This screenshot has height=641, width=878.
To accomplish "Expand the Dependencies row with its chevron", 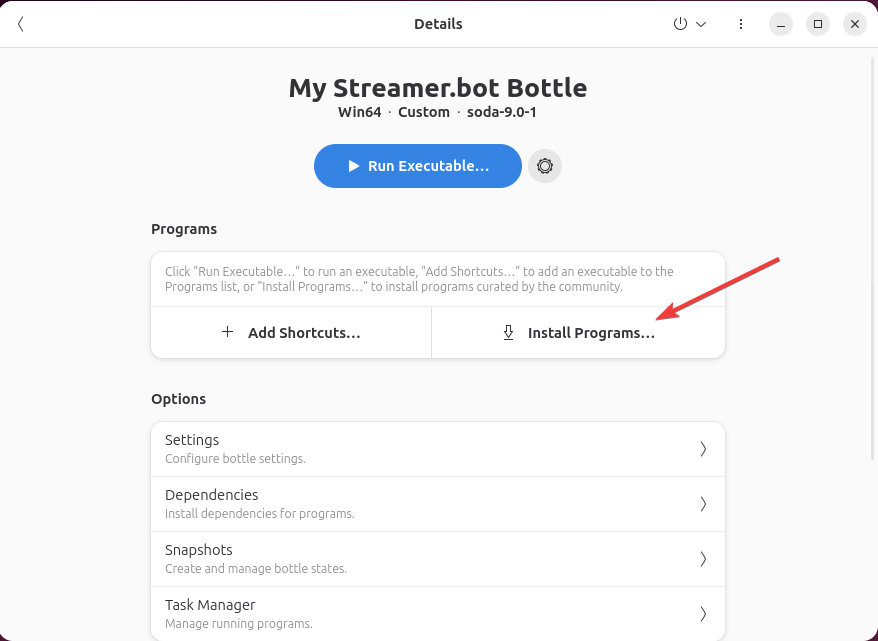I will point(703,503).
